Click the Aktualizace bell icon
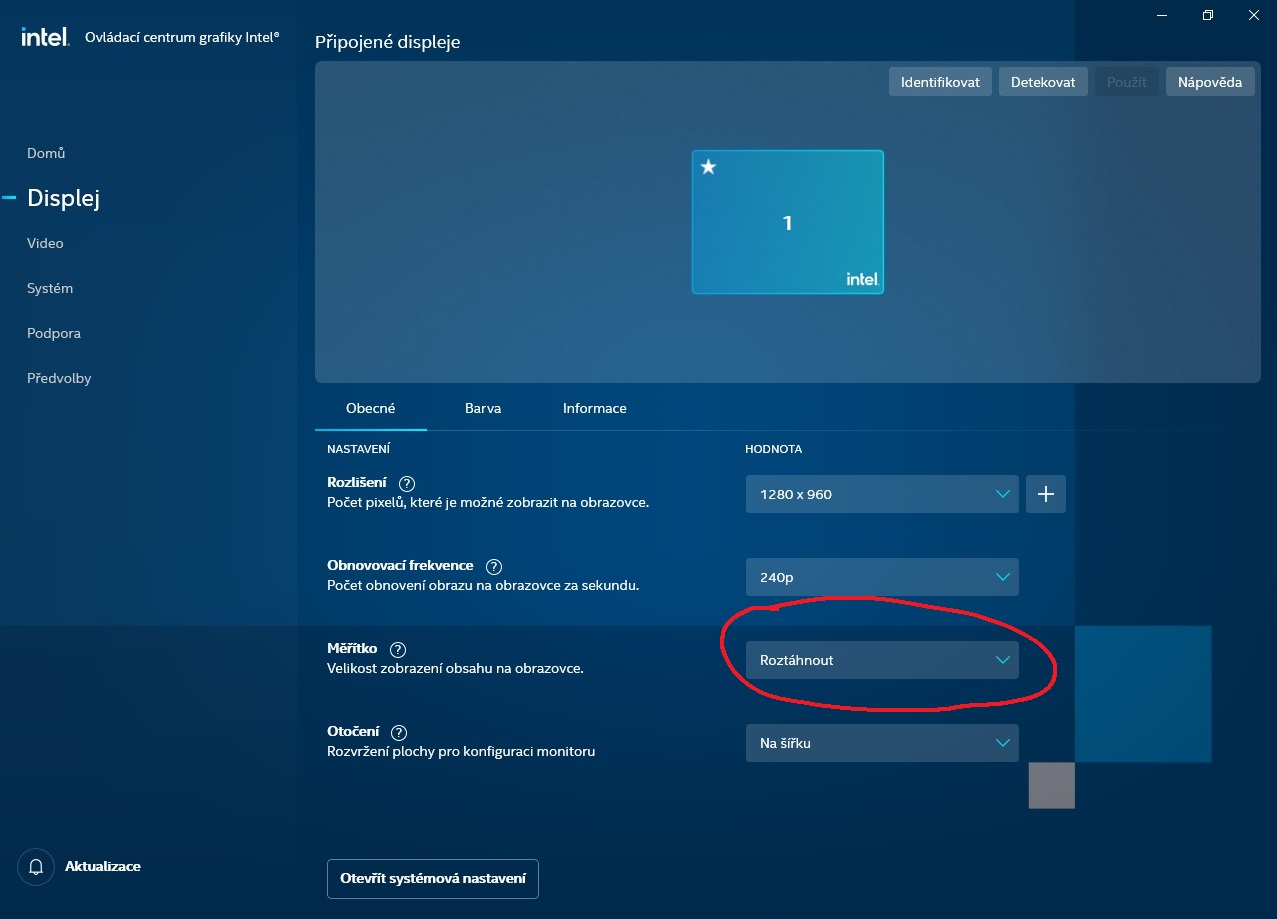 [x=36, y=867]
